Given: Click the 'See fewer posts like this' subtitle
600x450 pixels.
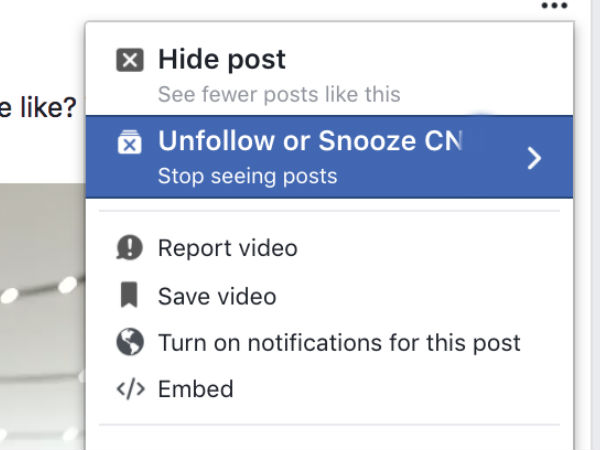Looking at the screenshot, I should (x=279, y=95).
